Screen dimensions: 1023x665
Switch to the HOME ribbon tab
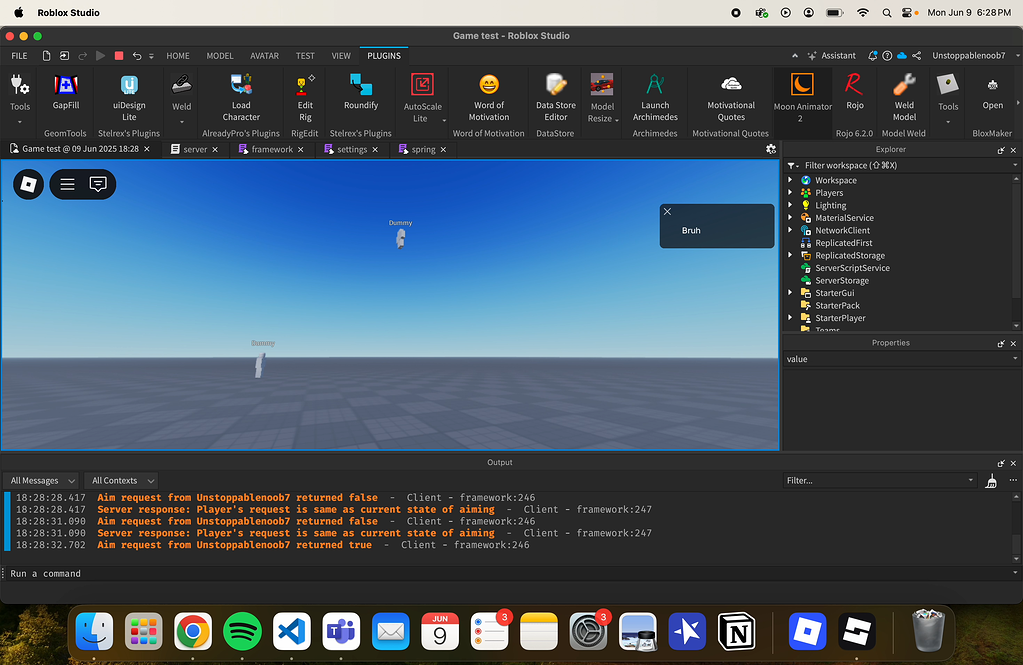pyautogui.click(x=177, y=56)
